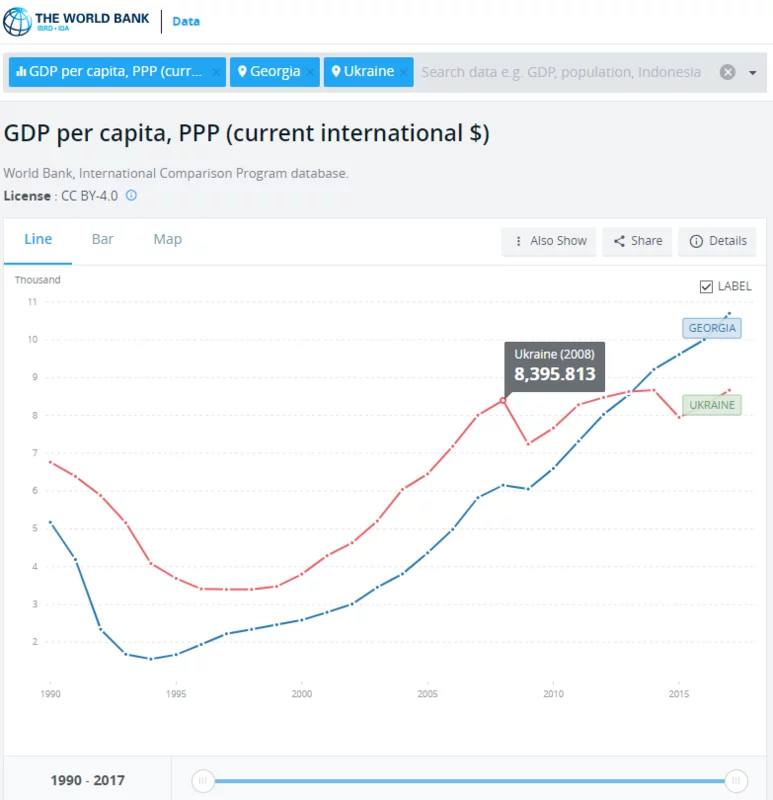Remove the Ukraine country tag
Image resolution: width=773 pixels, height=800 pixels.
pyautogui.click(x=404, y=72)
